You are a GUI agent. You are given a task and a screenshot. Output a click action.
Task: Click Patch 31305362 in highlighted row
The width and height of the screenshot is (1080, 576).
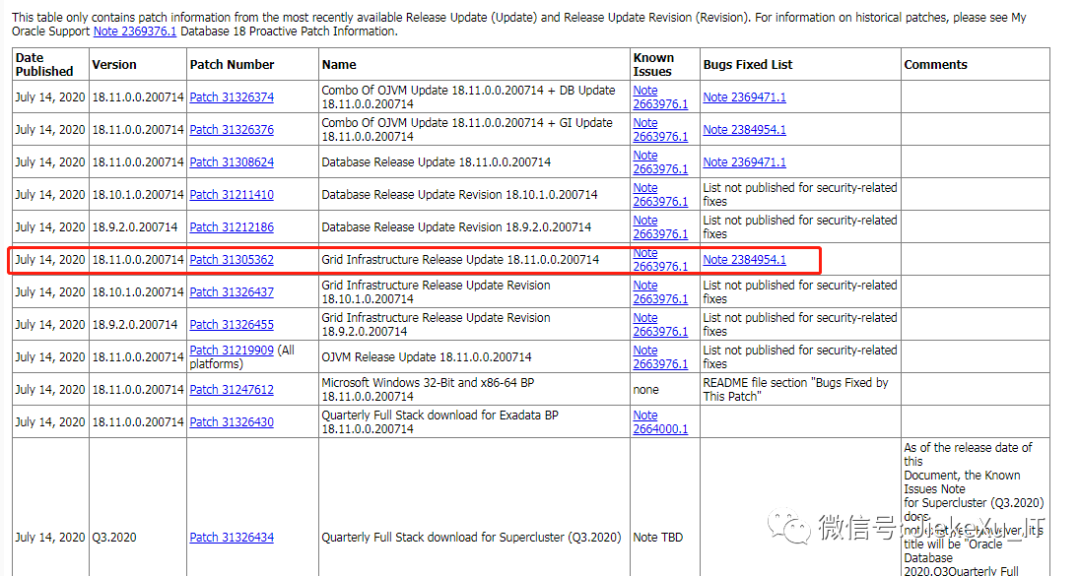(x=231, y=260)
